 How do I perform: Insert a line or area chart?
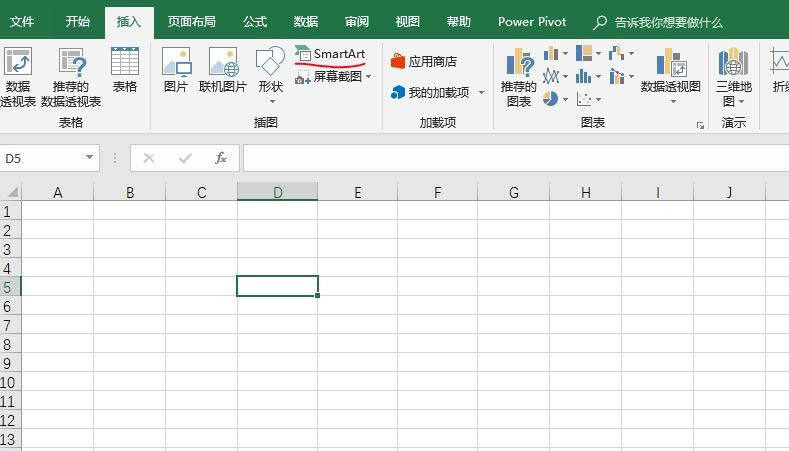(551, 77)
